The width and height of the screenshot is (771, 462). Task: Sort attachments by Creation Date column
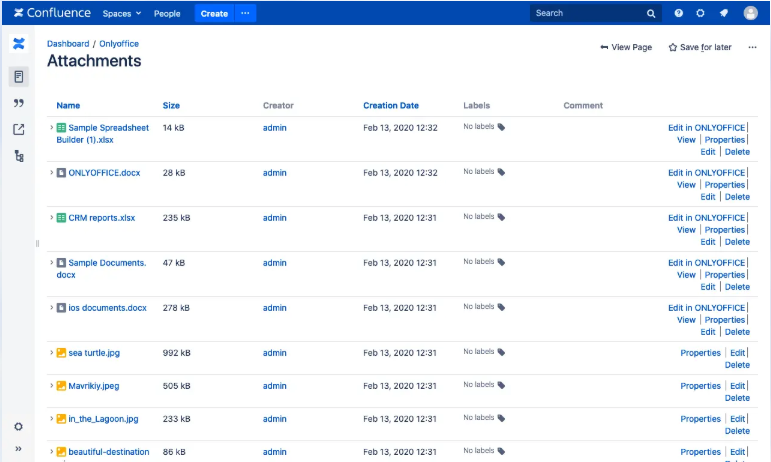click(391, 105)
